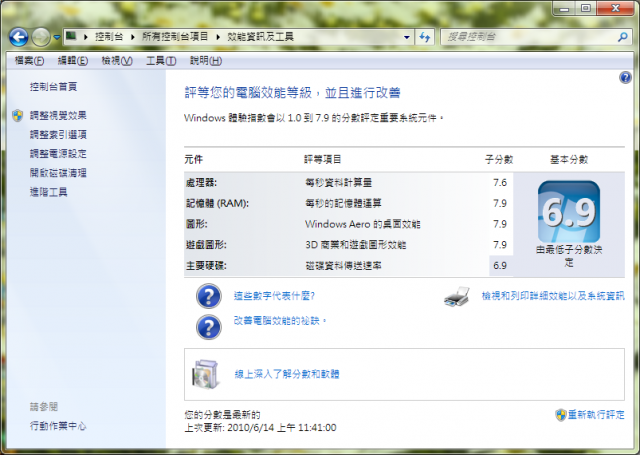Select the 遊戲圖形 row label
The width and height of the screenshot is (640, 455).
[206, 245]
